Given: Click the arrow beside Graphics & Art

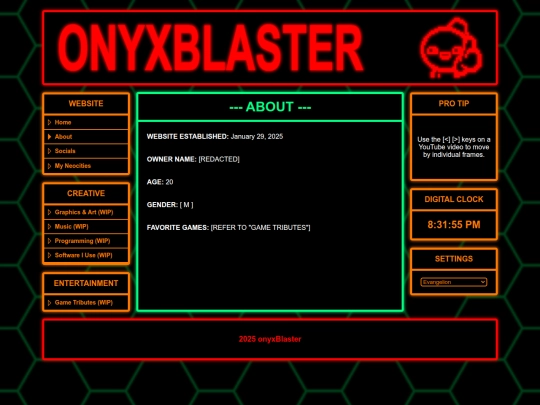Looking at the screenshot, I should pos(49,212).
